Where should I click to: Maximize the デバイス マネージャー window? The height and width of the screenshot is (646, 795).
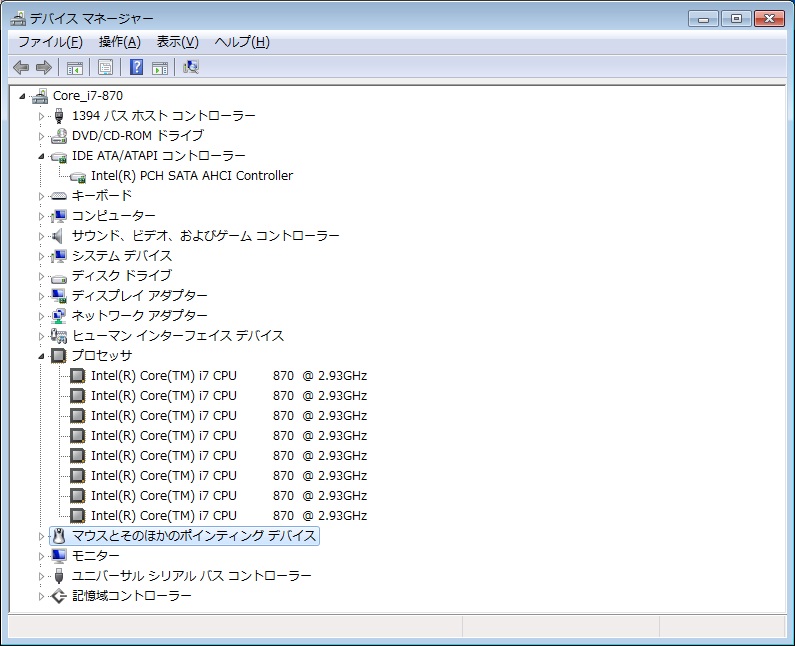736,19
